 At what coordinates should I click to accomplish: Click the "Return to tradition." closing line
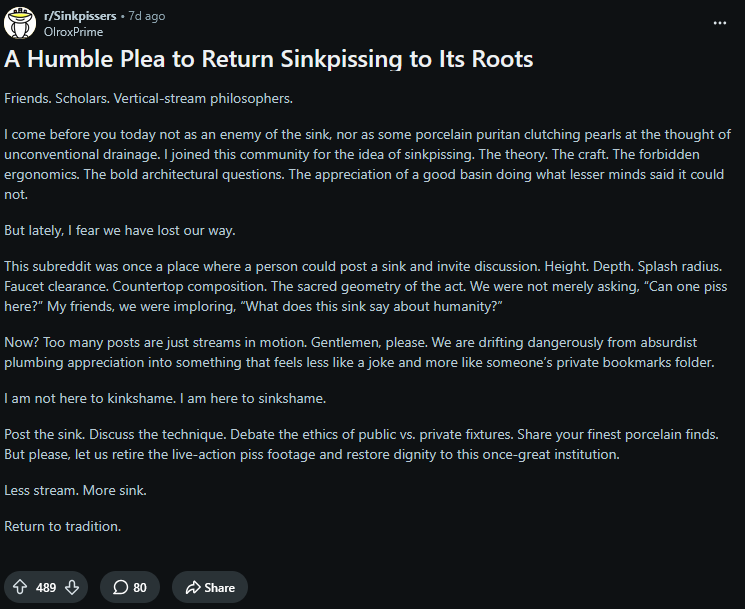[63, 526]
